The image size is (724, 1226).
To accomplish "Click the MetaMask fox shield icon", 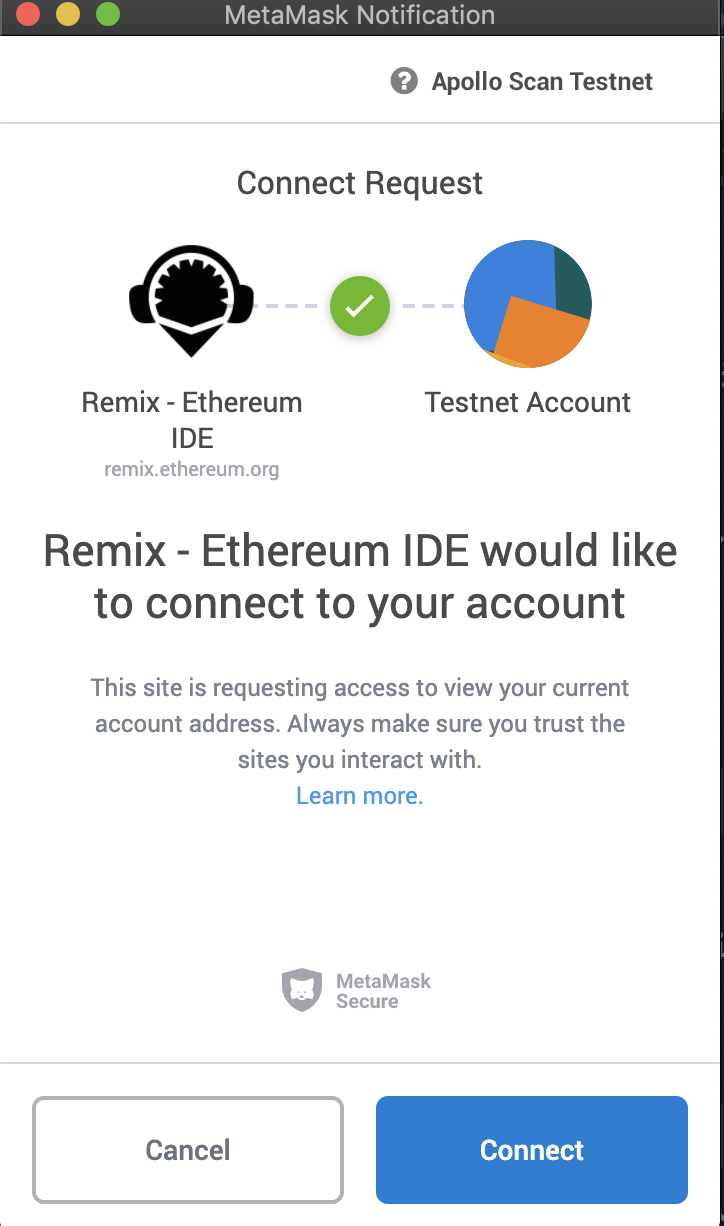I will click(301, 990).
